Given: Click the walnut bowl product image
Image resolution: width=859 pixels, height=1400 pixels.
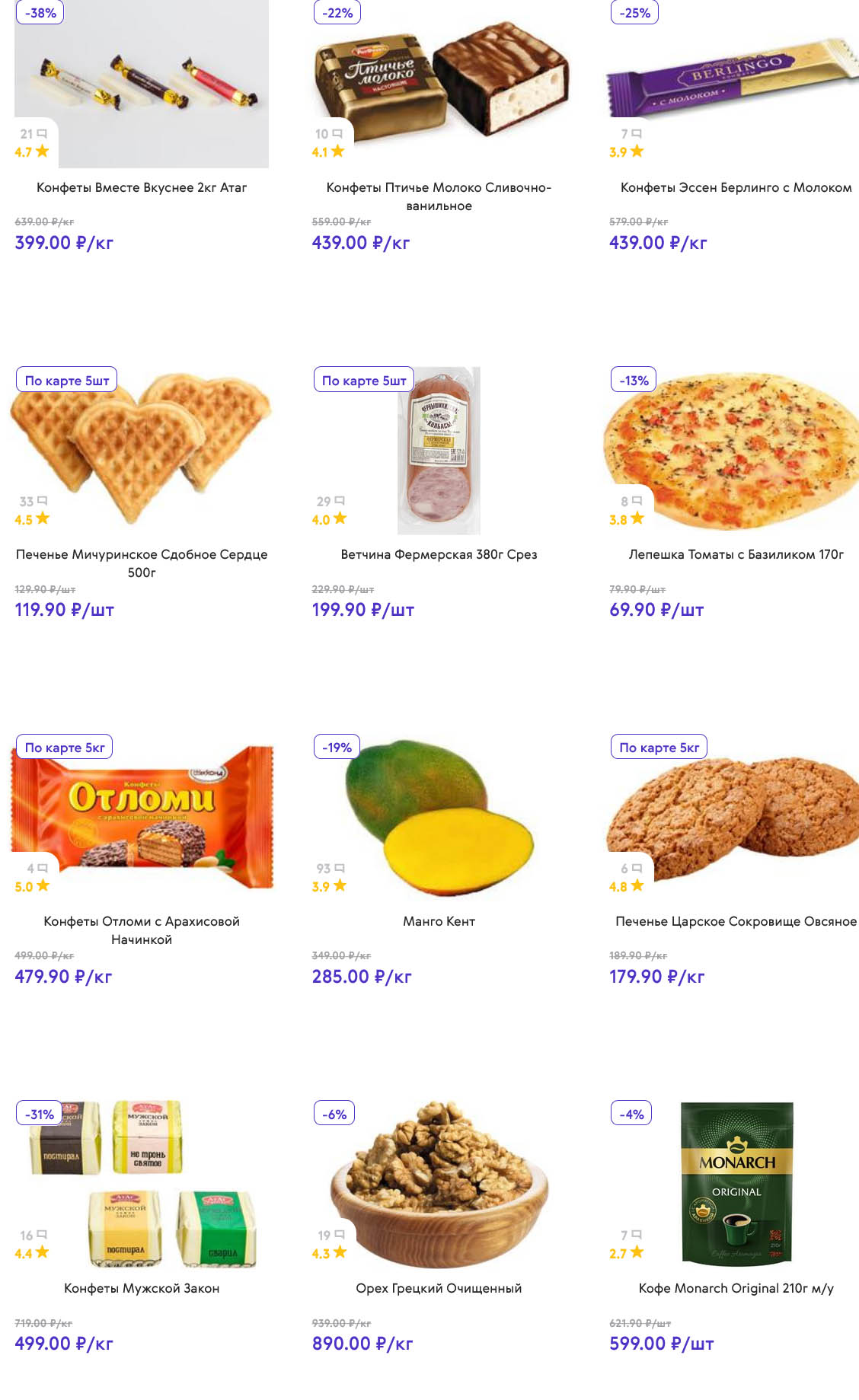Looking at the screenshot, I should coord(439,1184).
